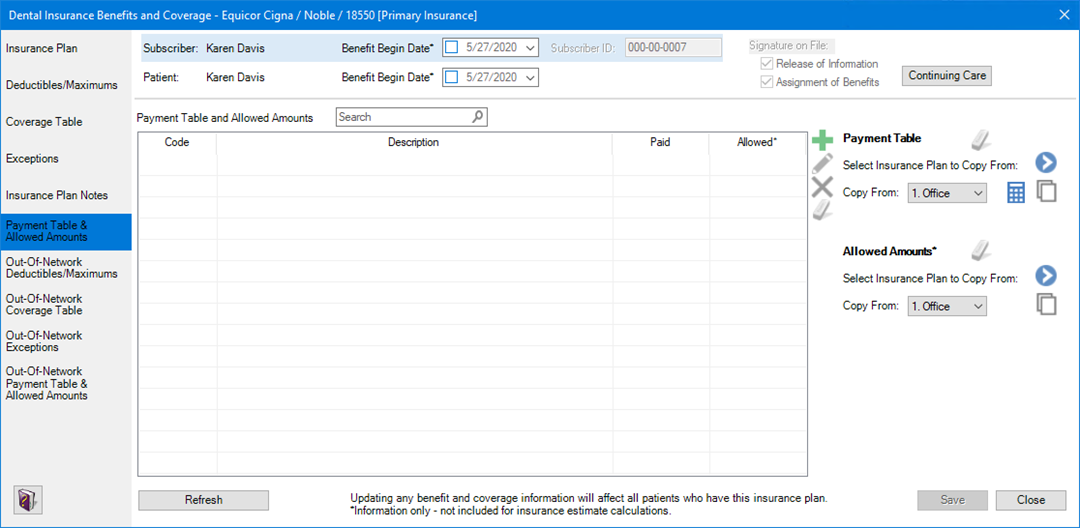Screen dimensions: 1080x528
Task: Toggle the Patient Benefit Begin Date checkbox
Action: (451, 77)
